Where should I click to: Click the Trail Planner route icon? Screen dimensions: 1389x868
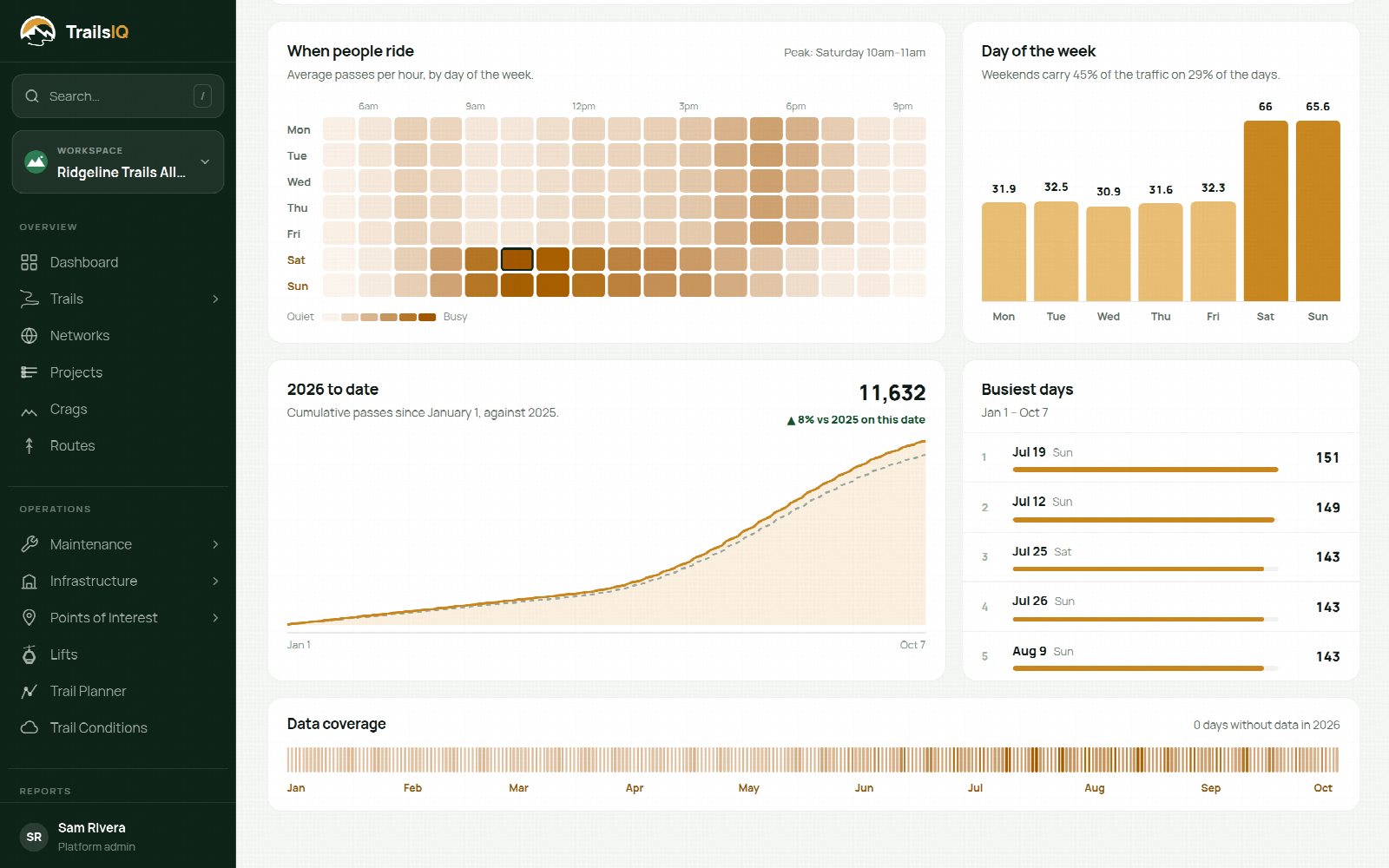tap(30, 691)
